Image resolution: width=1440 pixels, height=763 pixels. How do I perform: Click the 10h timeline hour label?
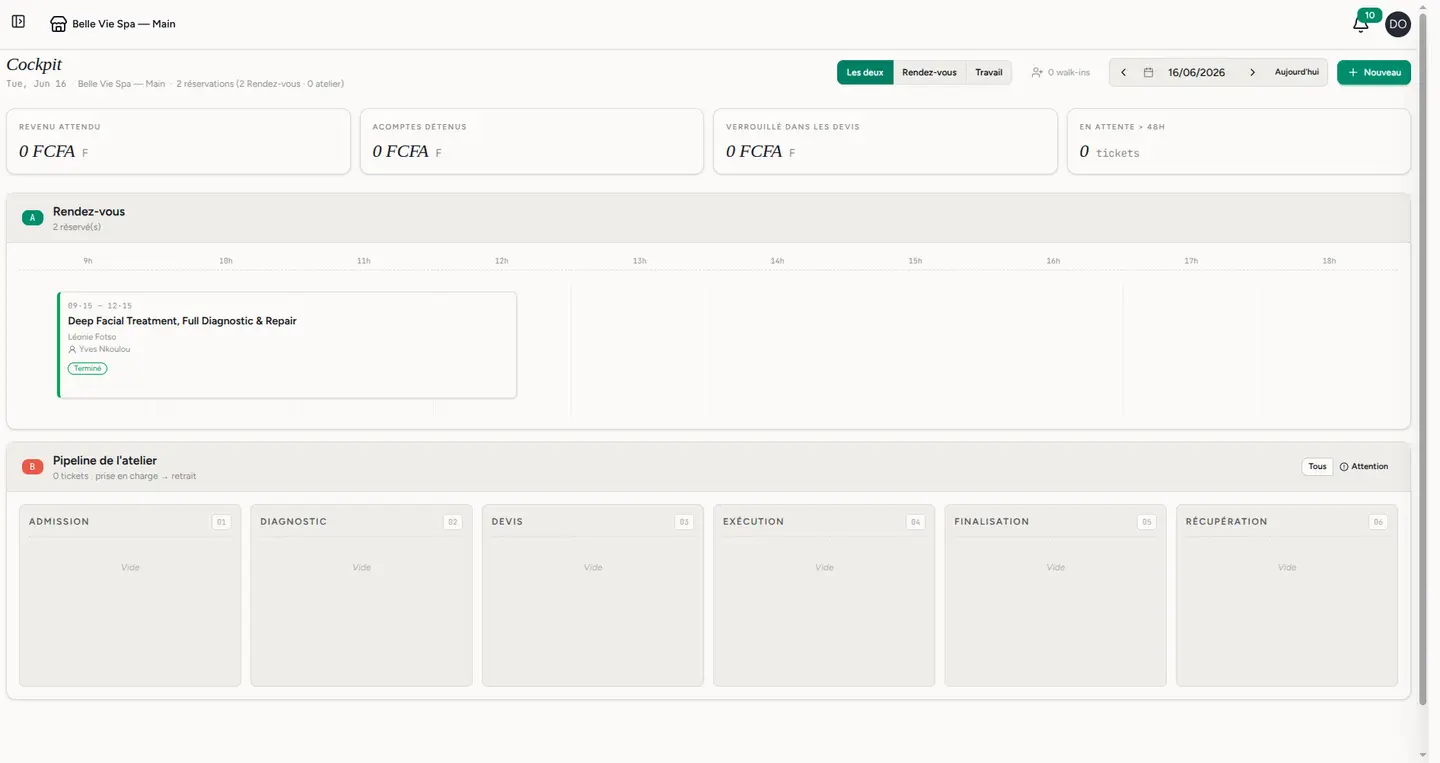[x=226, y=261]
